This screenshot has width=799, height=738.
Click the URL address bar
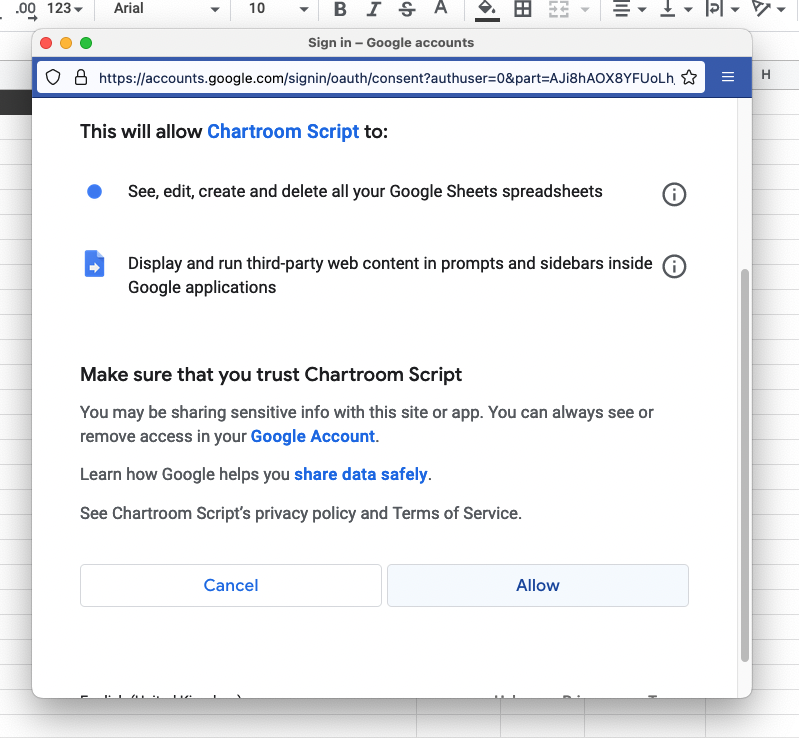(385, 77)
